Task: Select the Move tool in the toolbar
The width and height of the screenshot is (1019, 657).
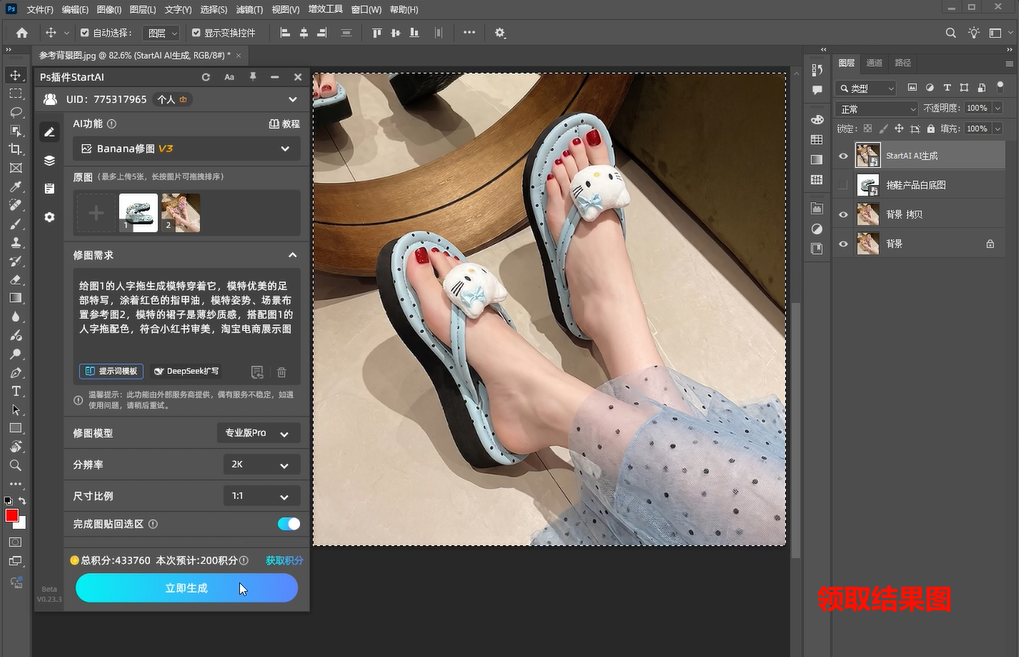Action: click(14, 75)
